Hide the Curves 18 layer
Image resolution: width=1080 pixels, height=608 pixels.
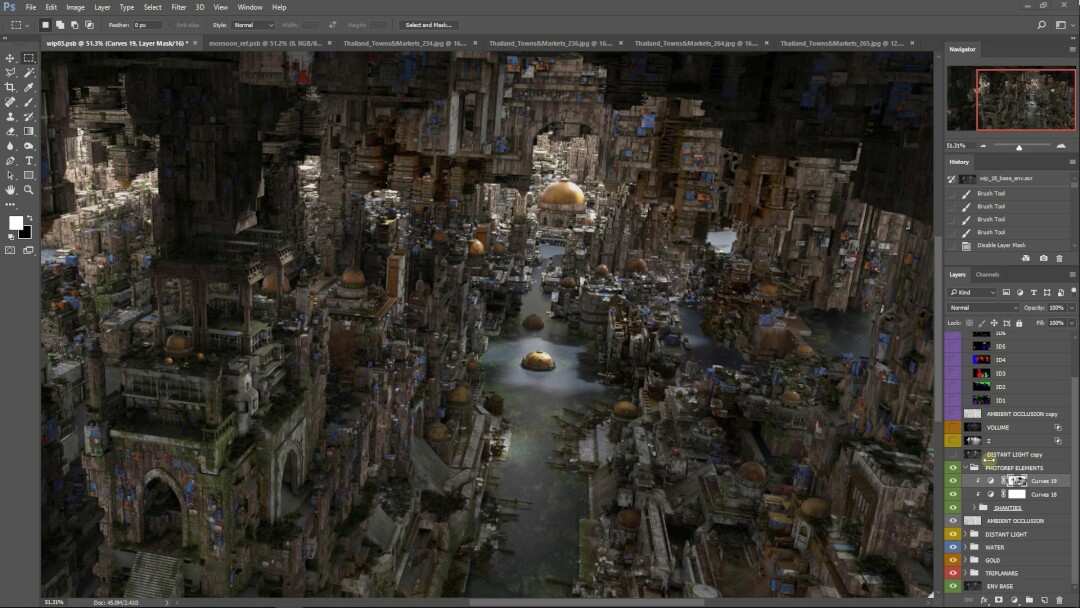click(953, 494)
